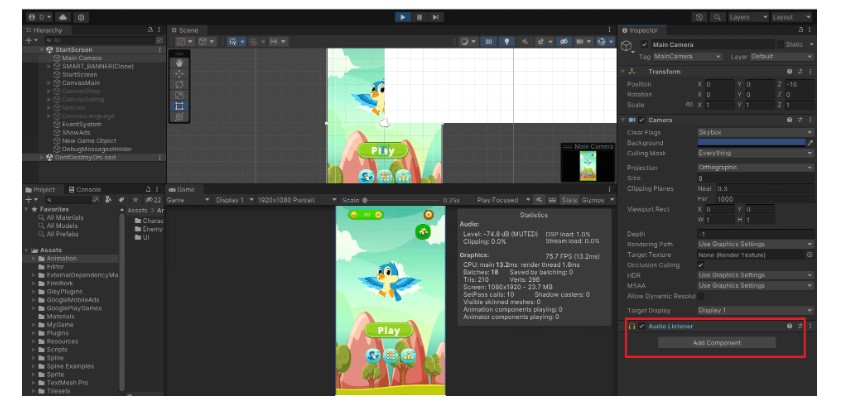Screen dimensions: 847x406
Task: Toggle hidden objects visibility eye icon
Action: pos(563,42)
